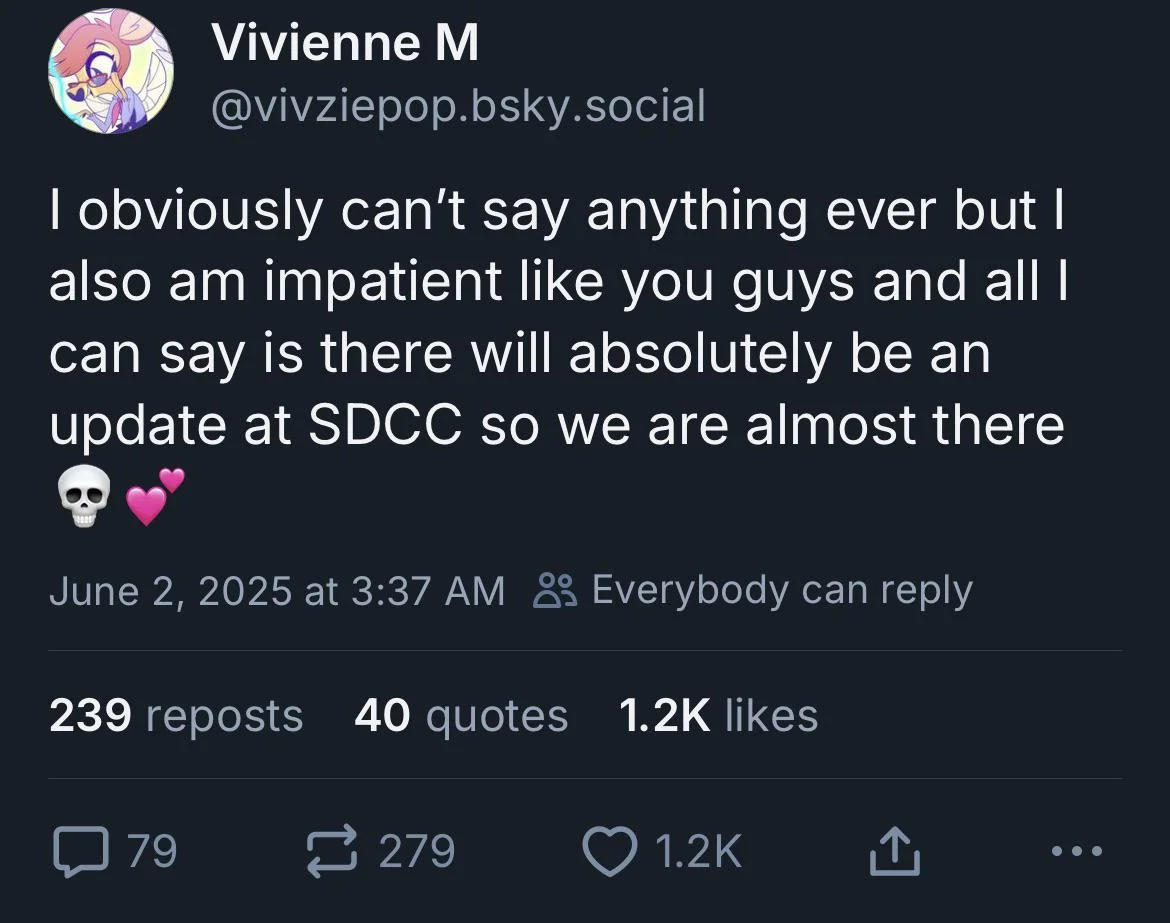Open the three-dot more options menu
The width and height of the screenshot is (1170, 923).
tap(1078, 851)
